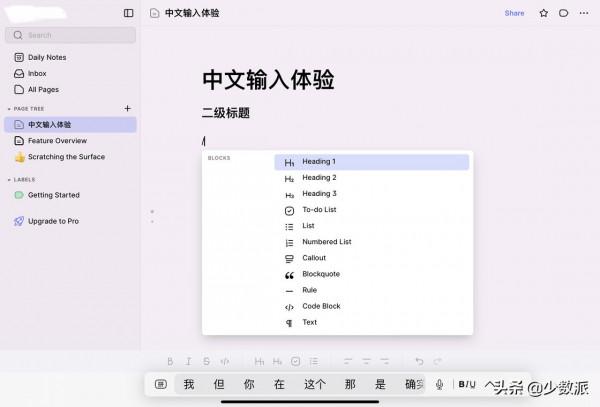Insert to-do from bottom formatting toolbar
600x407 pixels.
[x=295, y=361]
